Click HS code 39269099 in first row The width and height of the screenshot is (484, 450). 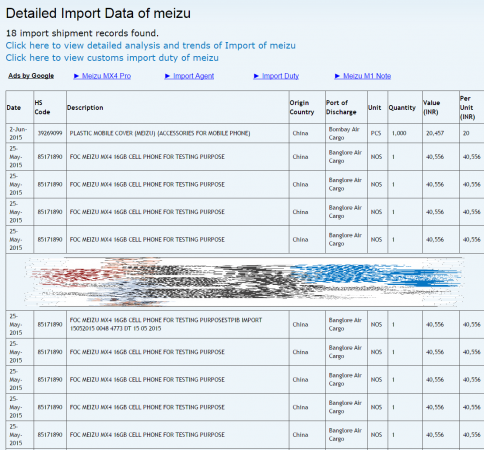(x=50, y=133)
